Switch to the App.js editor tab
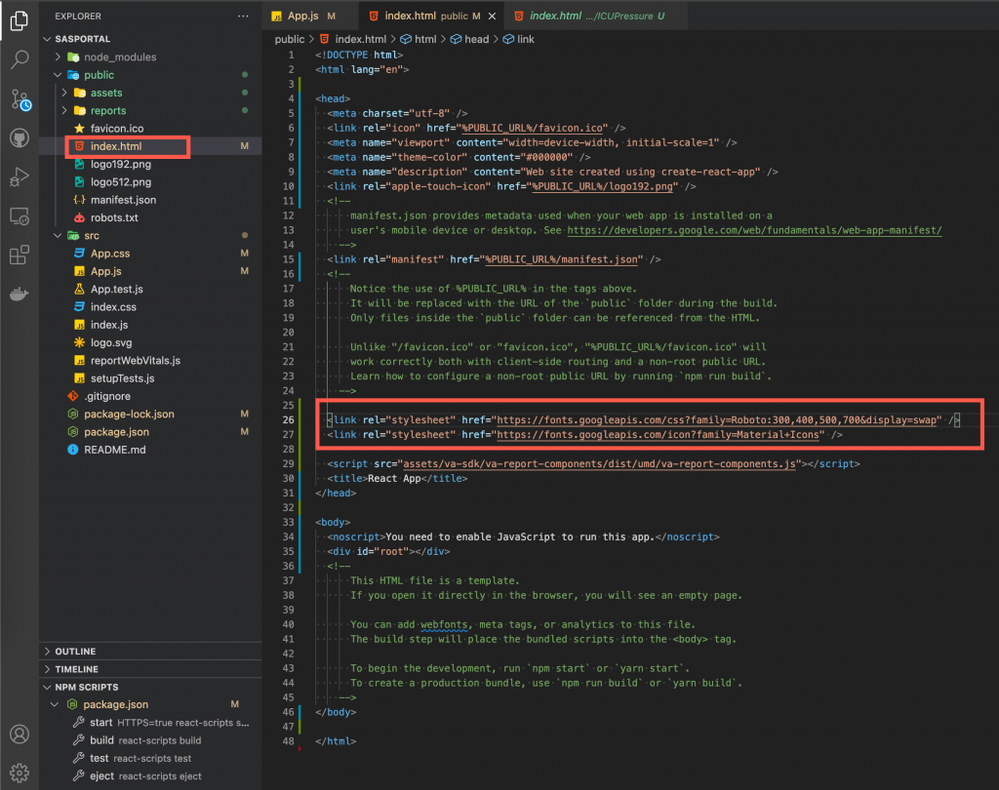This screenshot has width=999, height=790. click(303, 17)
